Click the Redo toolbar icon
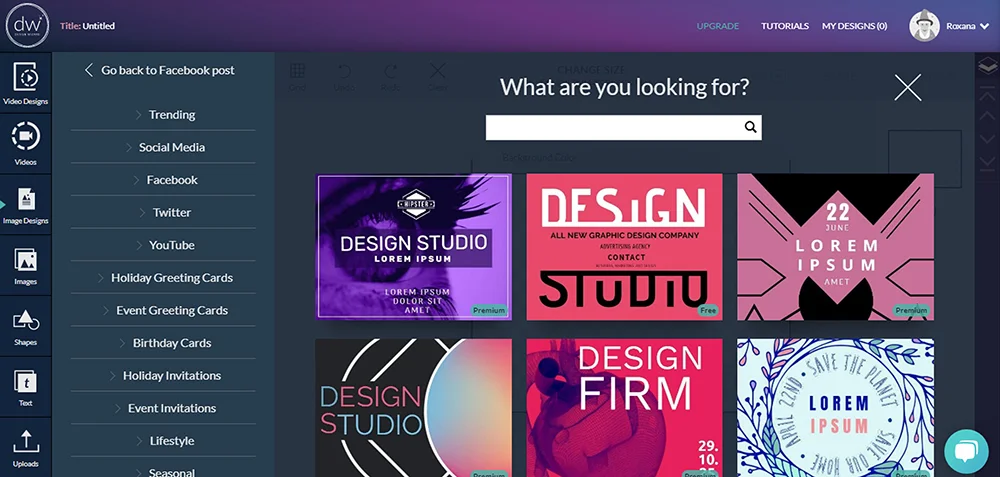This screenshot has height=477, width=1000. pos(390,77)
